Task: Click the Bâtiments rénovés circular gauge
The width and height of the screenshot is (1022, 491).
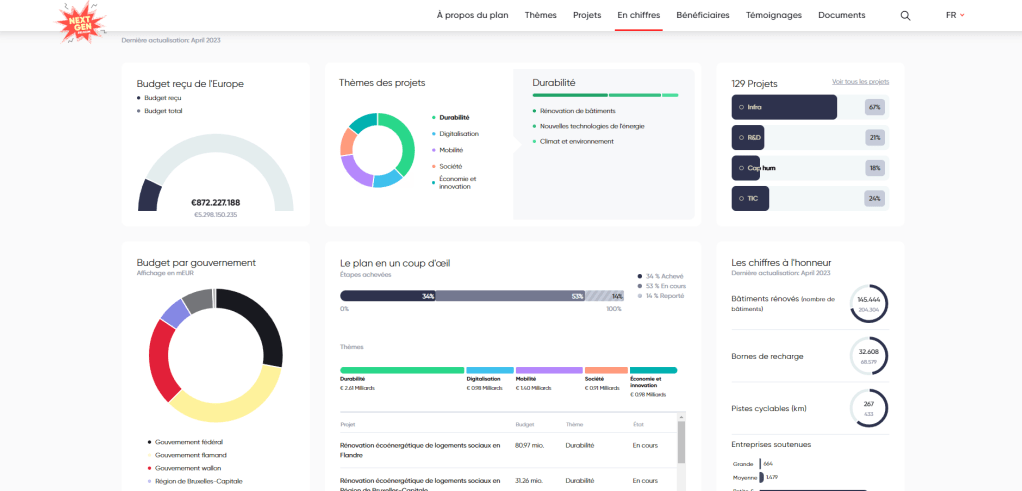Action: 868,304
